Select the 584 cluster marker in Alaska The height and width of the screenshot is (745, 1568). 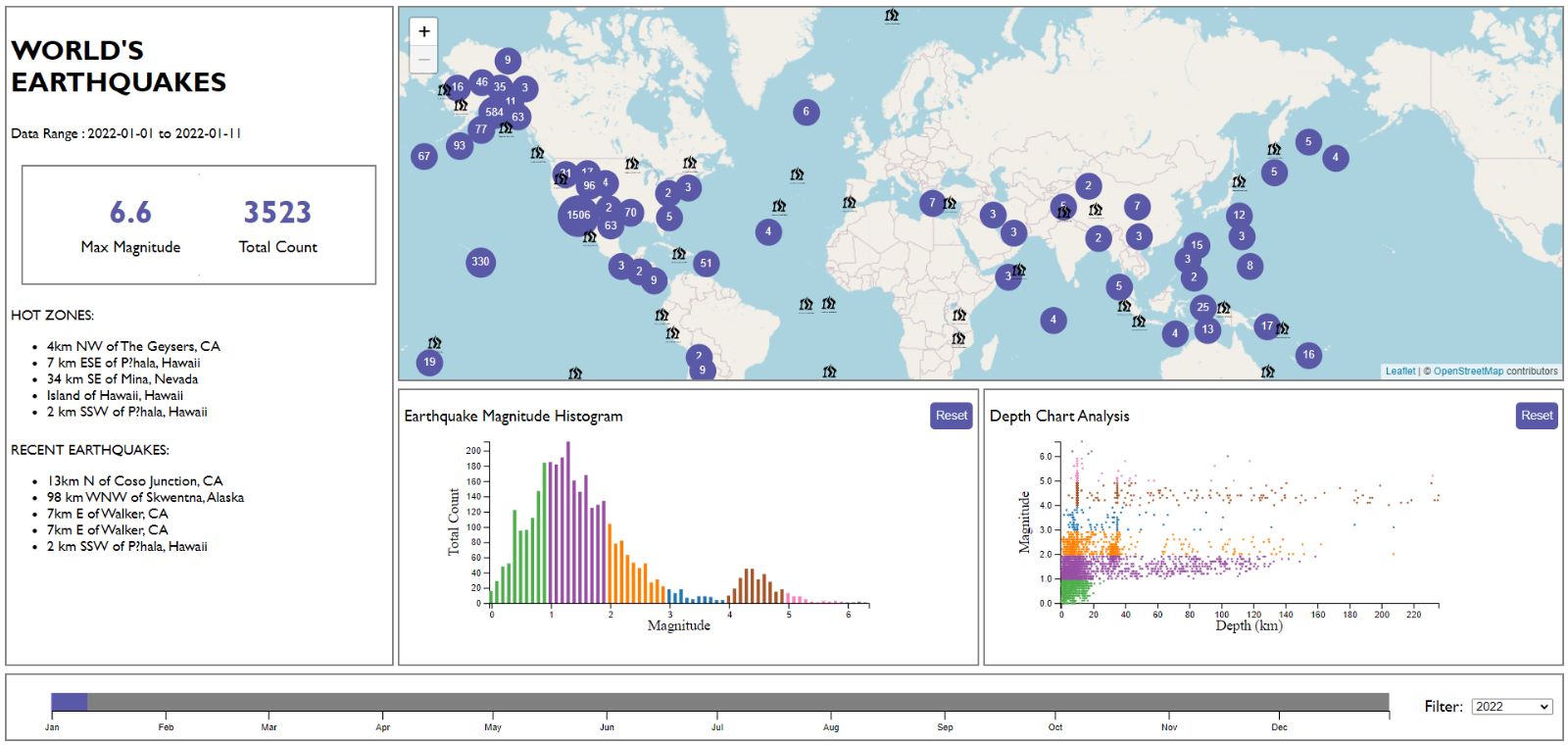[x=494, y=113]
